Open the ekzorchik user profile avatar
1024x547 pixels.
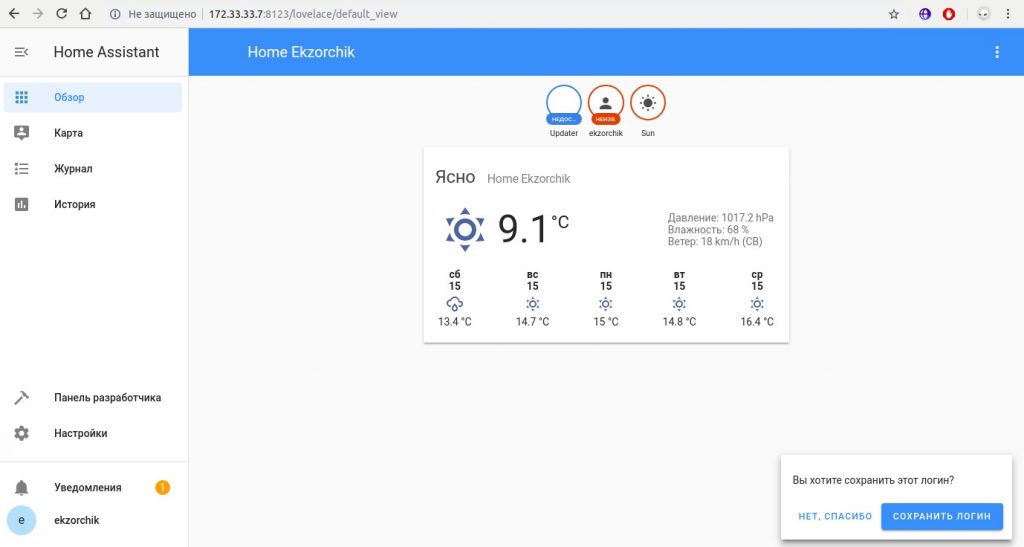(x=21, y=520)
